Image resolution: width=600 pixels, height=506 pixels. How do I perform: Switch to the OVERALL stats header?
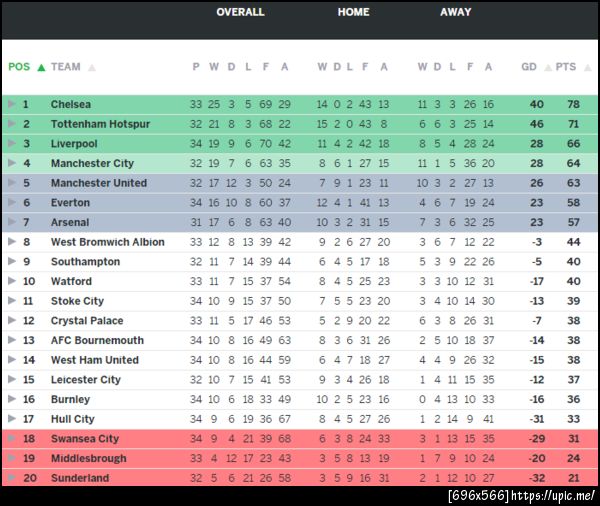coord(240,12)
